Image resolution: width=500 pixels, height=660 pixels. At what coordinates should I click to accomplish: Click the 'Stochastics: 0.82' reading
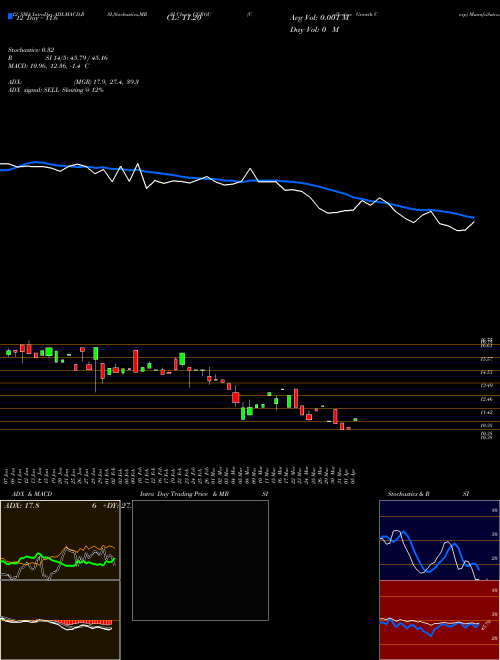point(31,50)
